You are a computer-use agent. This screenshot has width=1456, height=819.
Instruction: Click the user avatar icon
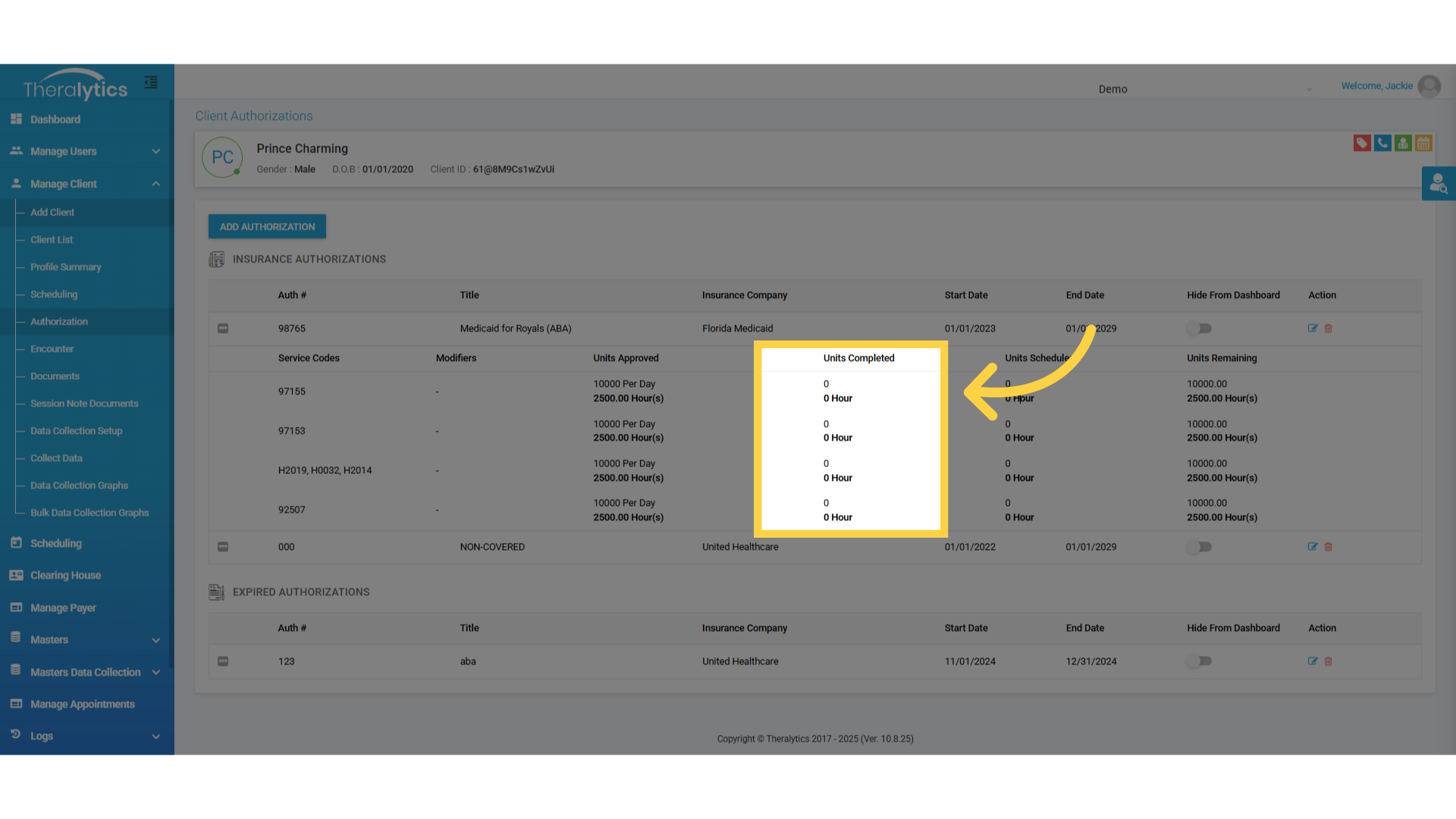point(1429,86)
